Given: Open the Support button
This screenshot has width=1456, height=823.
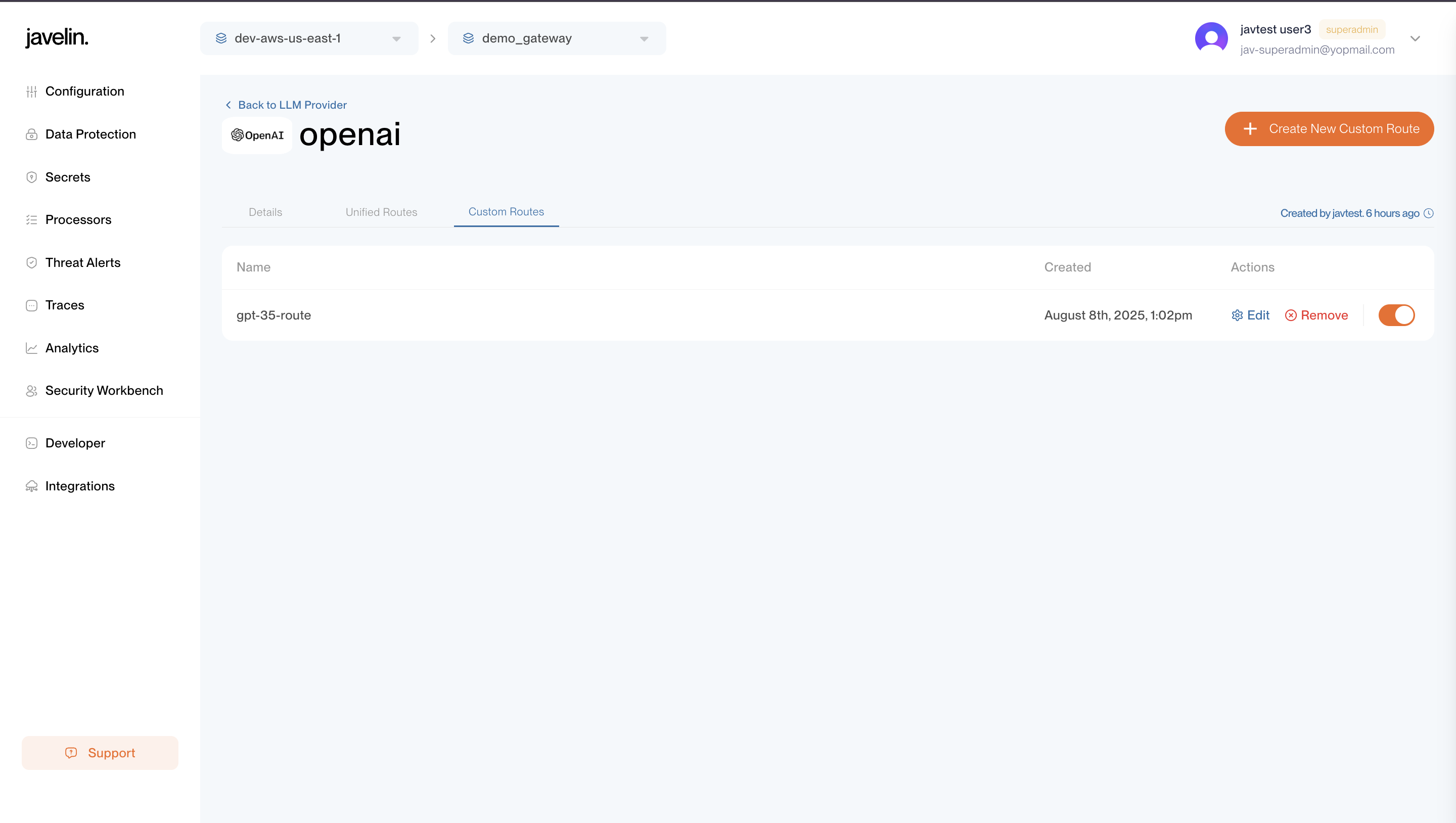Looking at the screenshot, I should [100, 753].
